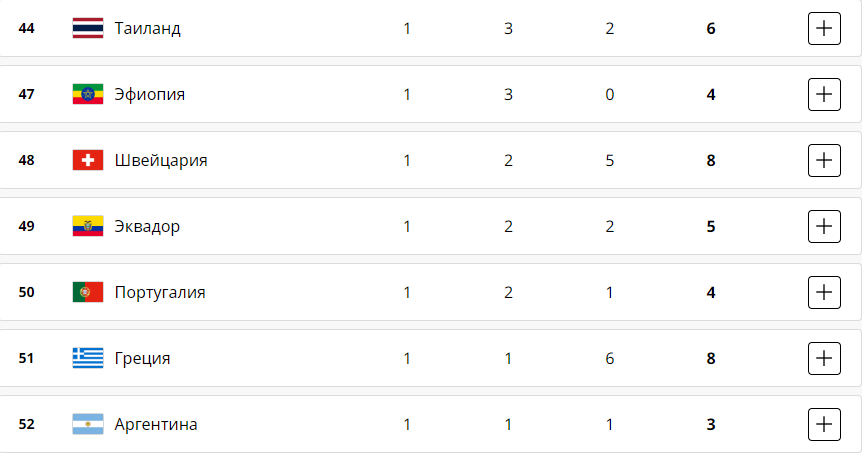Select country name Таиланд
Screen dimensions: 862x453
pos(147,29)
